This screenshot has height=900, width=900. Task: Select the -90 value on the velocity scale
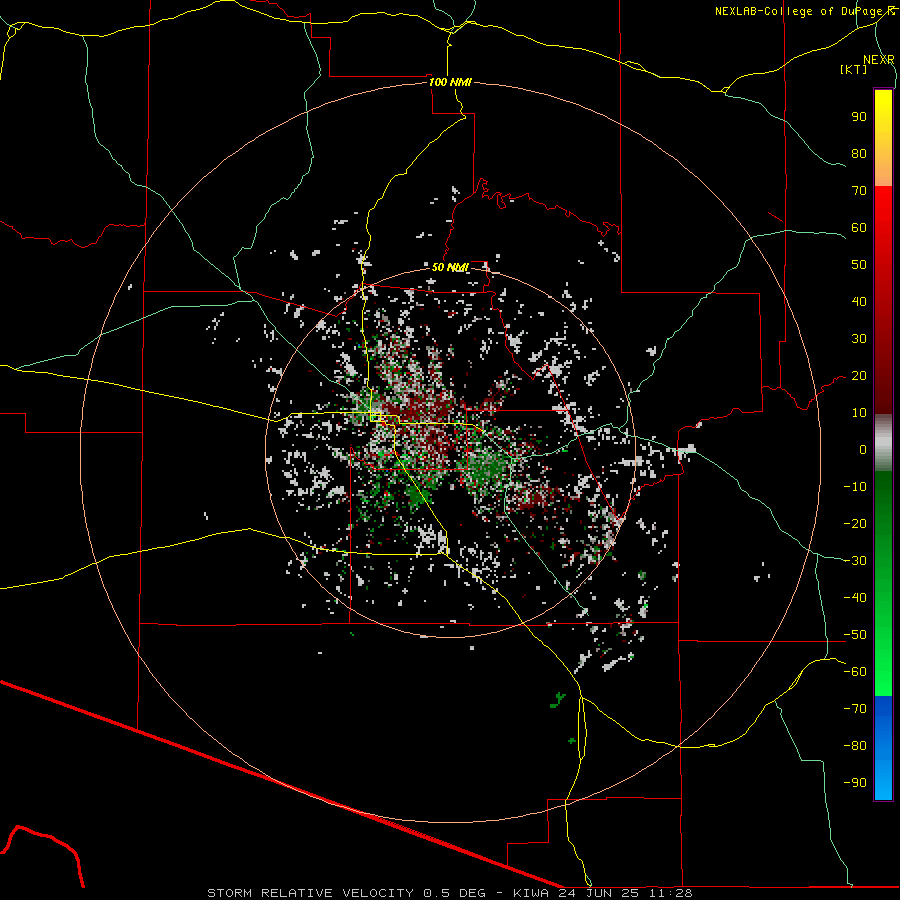click(855, 782)
